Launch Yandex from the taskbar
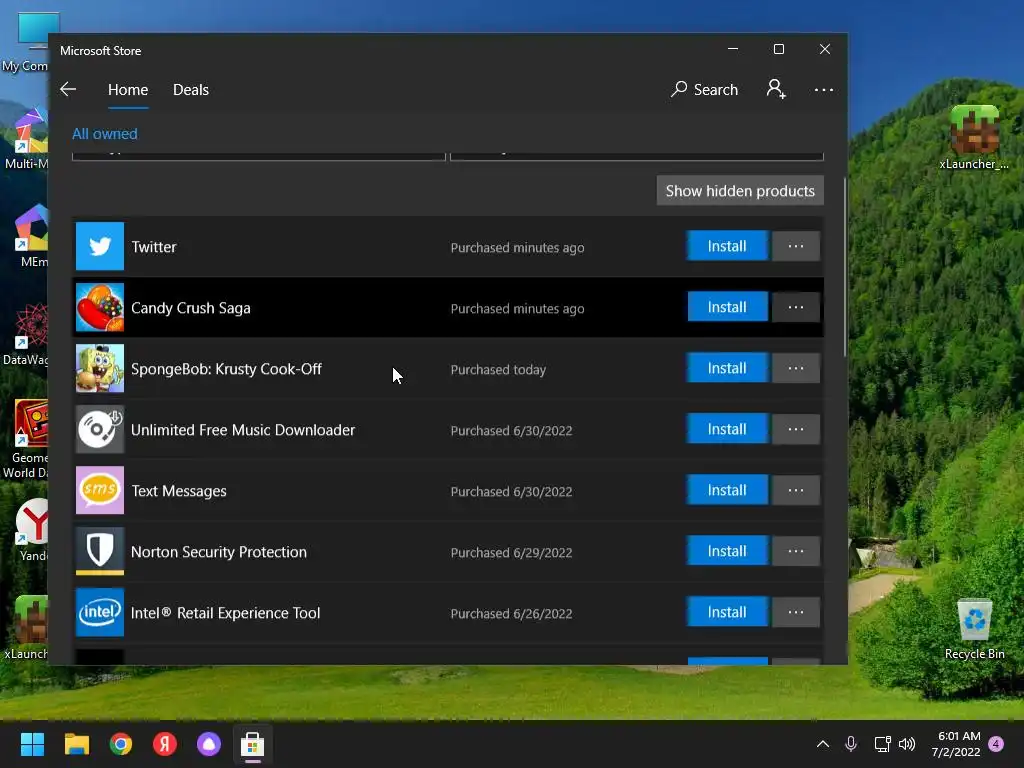 (165, 744)
